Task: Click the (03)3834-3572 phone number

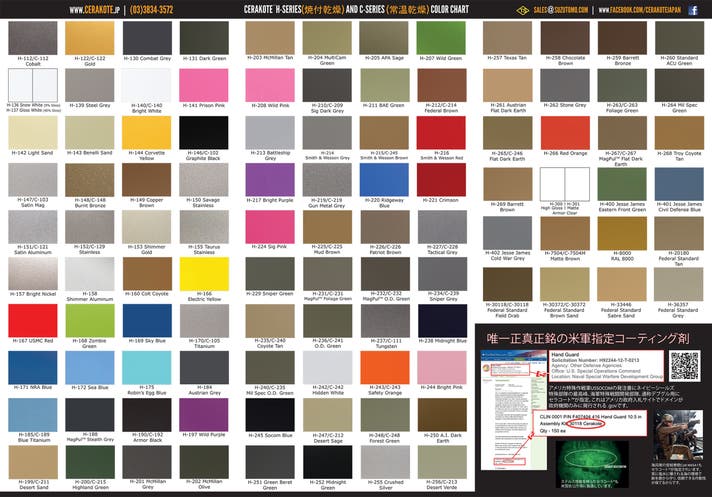Action: pos(159,9)
